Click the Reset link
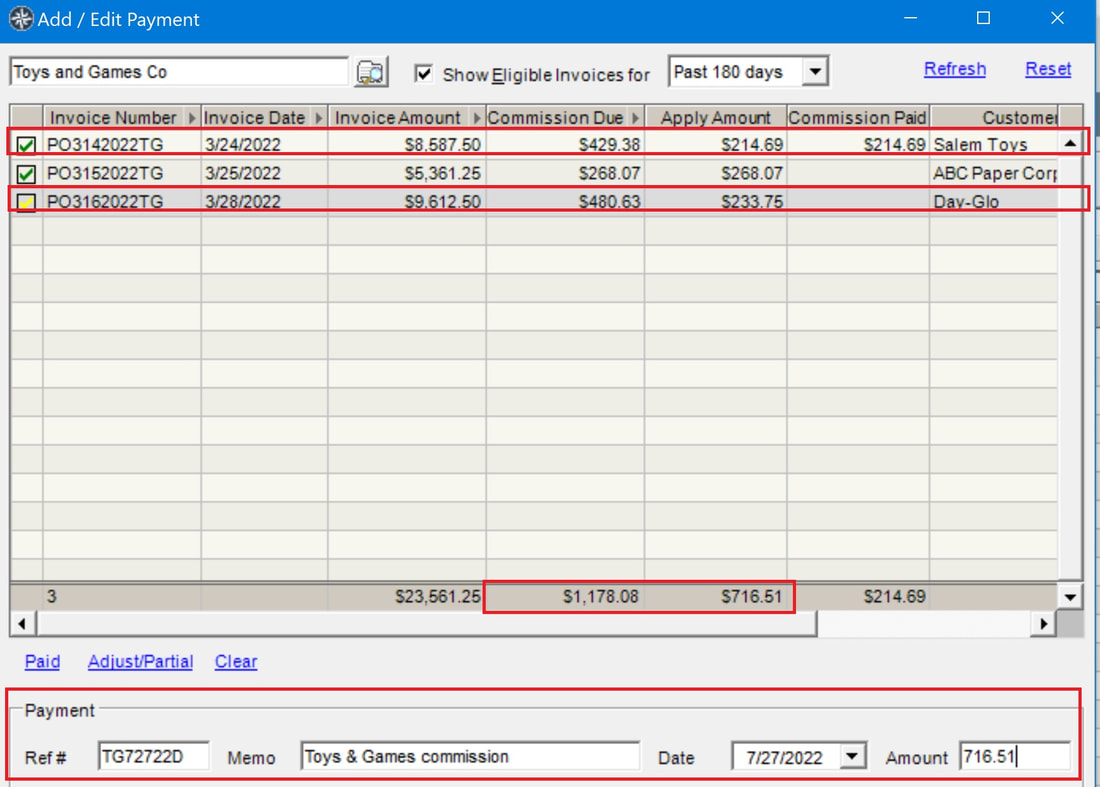The height and width of the screenshot is (787, 1100). [1048, 69]
